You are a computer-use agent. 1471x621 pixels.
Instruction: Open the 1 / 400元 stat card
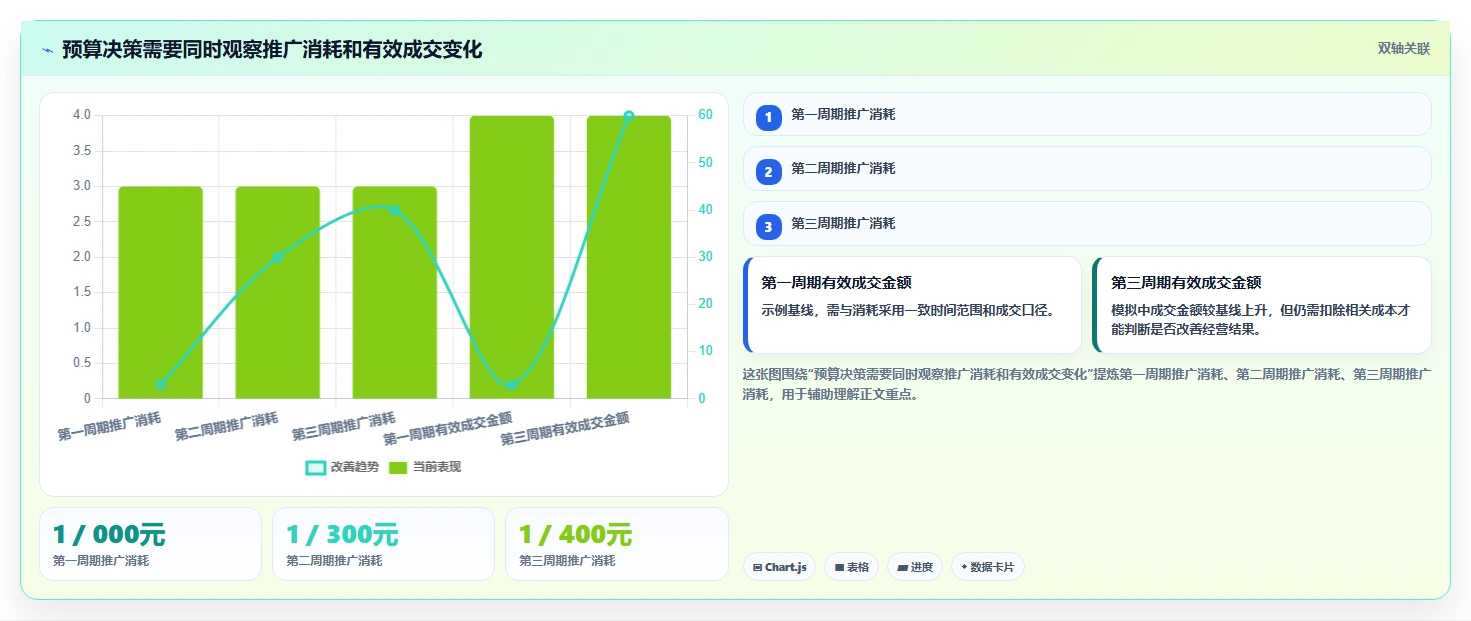click(x=617, y=544)
